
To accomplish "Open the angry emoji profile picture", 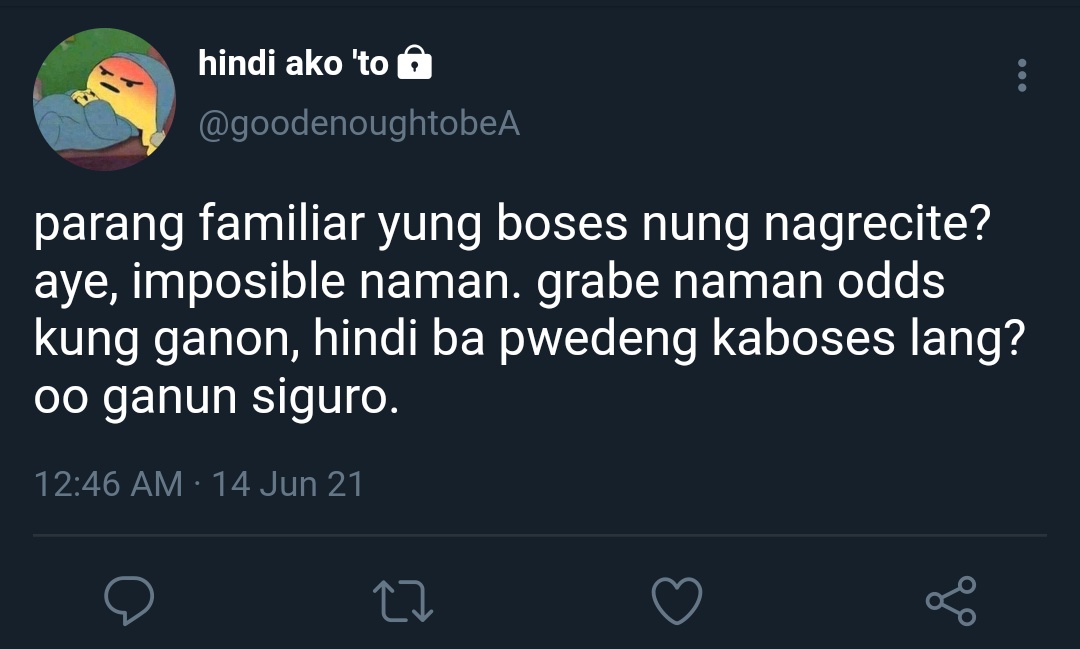I will pyautogui.click(x=104, y=99).
